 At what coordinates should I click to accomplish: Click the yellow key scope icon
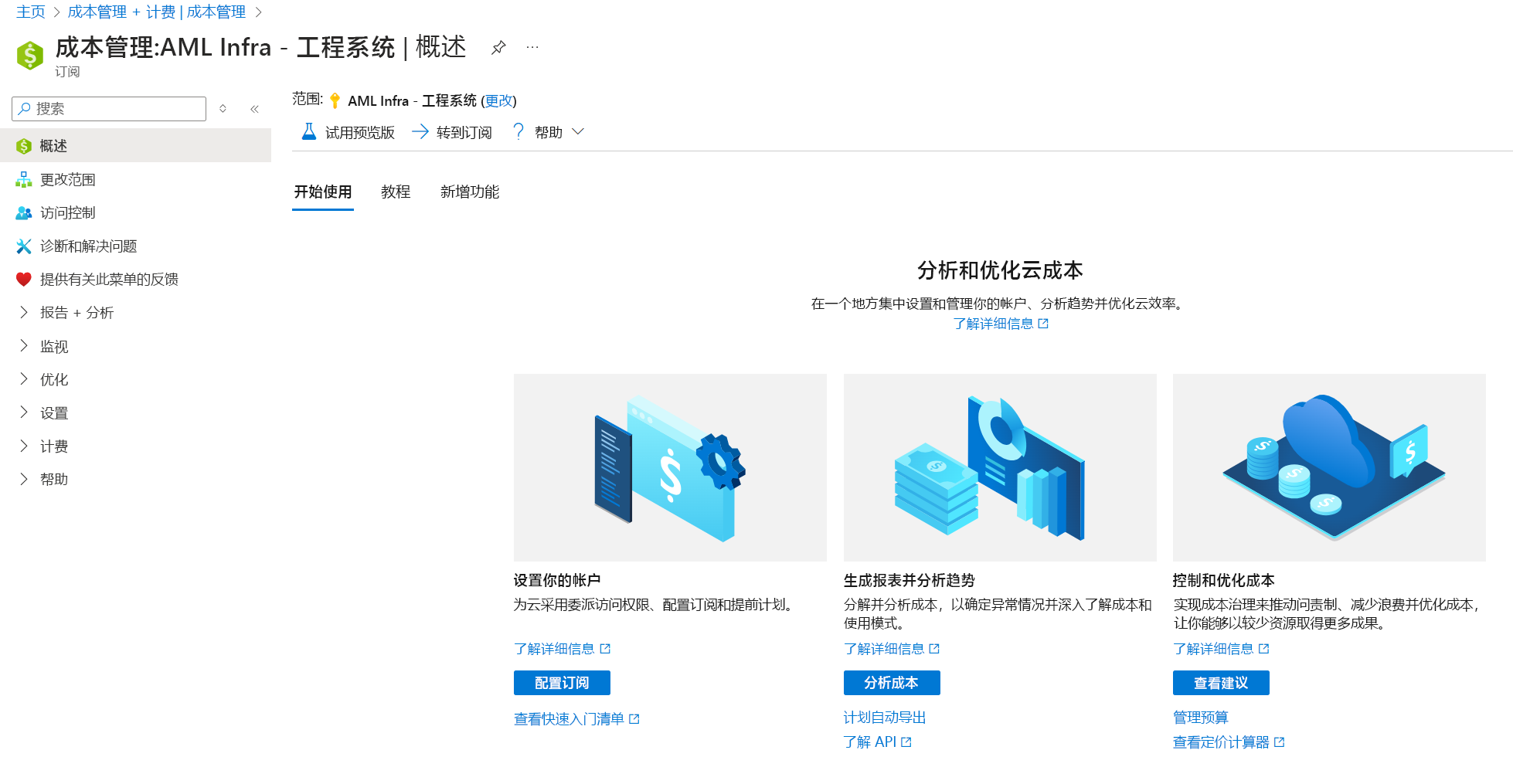[335, 100]
